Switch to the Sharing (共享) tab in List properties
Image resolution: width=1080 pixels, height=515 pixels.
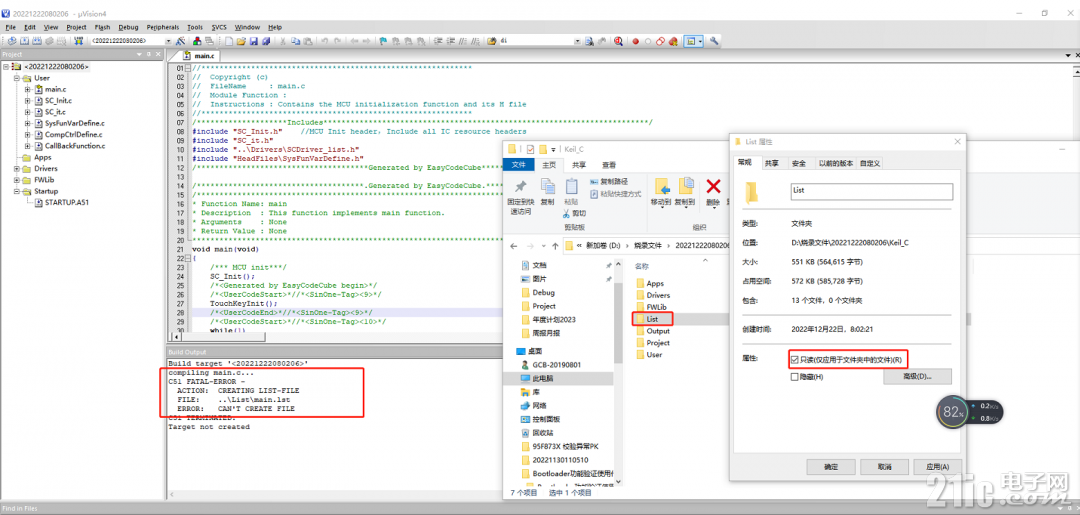pos(771,163)
